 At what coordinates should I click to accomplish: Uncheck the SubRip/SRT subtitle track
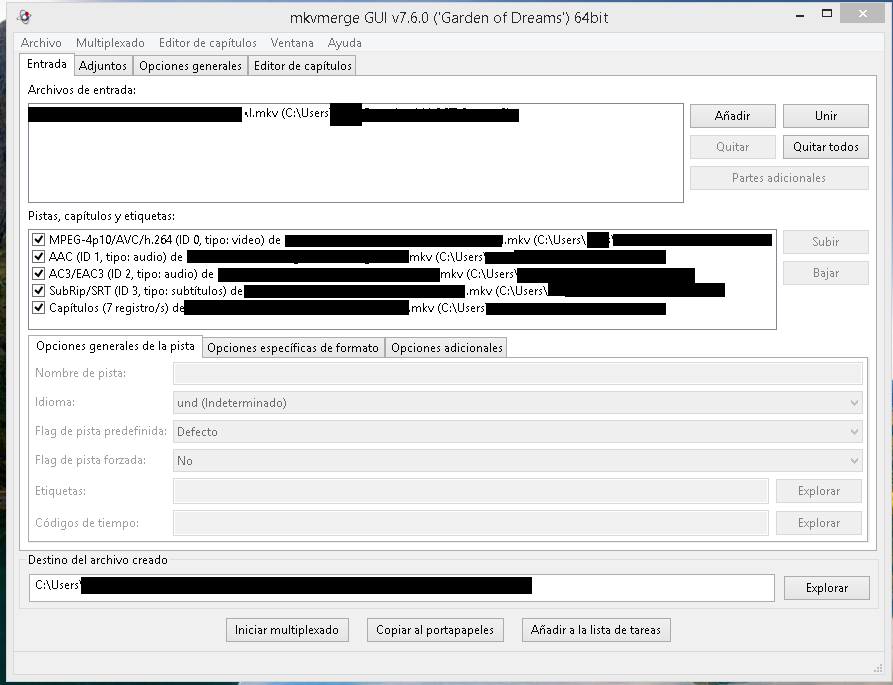[x=38, y=290]
